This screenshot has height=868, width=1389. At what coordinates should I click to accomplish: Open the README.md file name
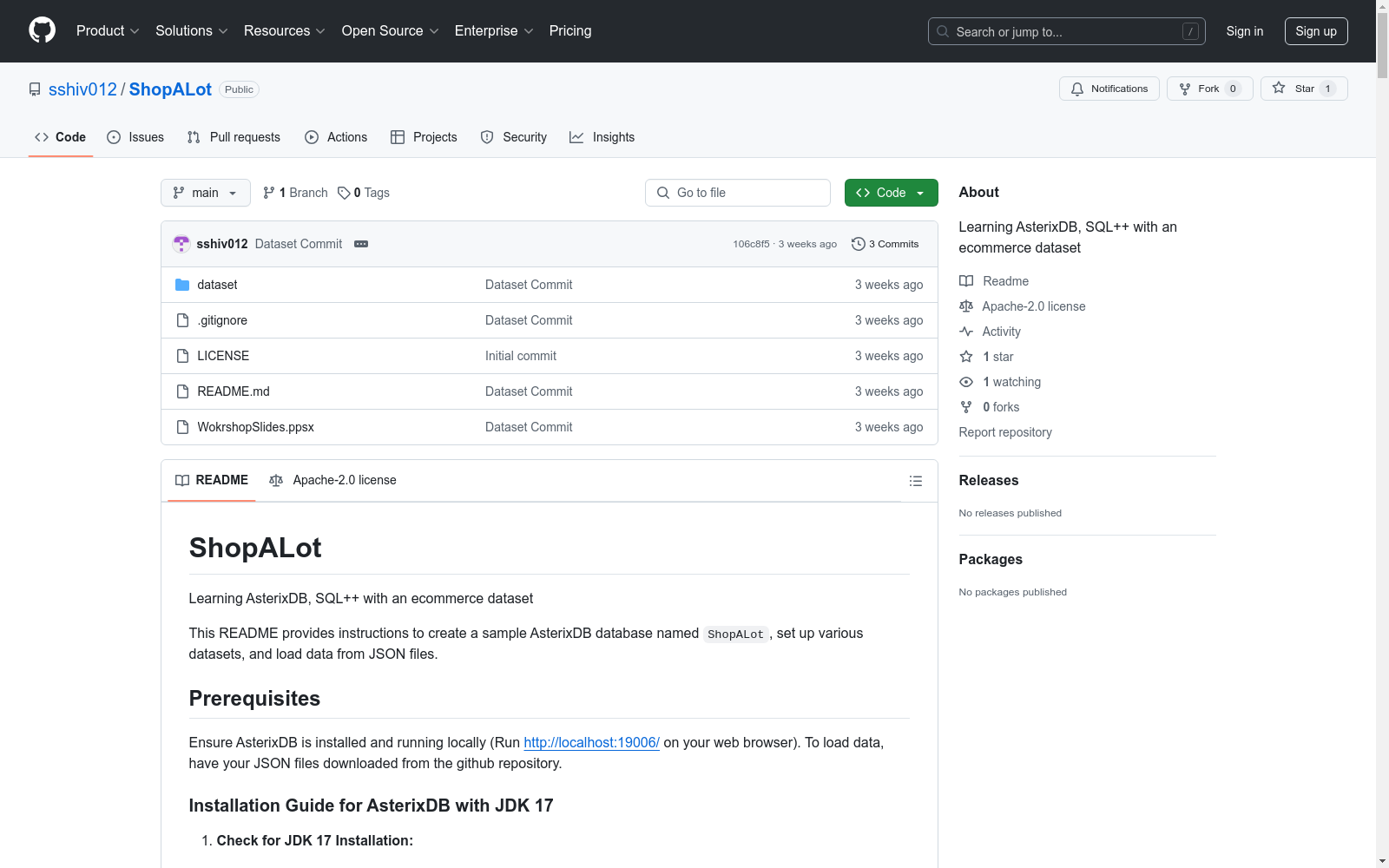pyautogui.click(x=234, y=391)
